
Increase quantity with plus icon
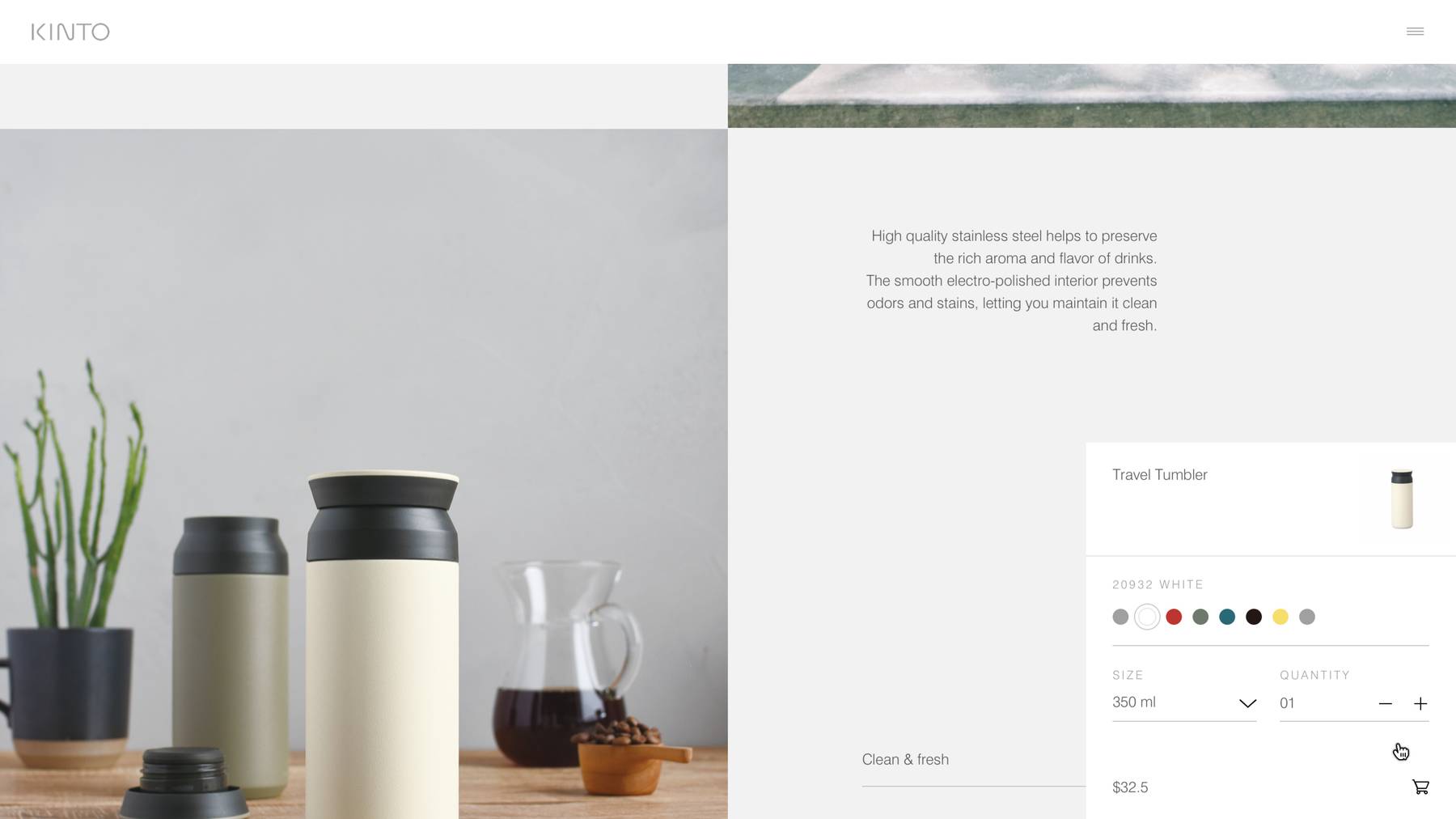[x=1420, y=703]
